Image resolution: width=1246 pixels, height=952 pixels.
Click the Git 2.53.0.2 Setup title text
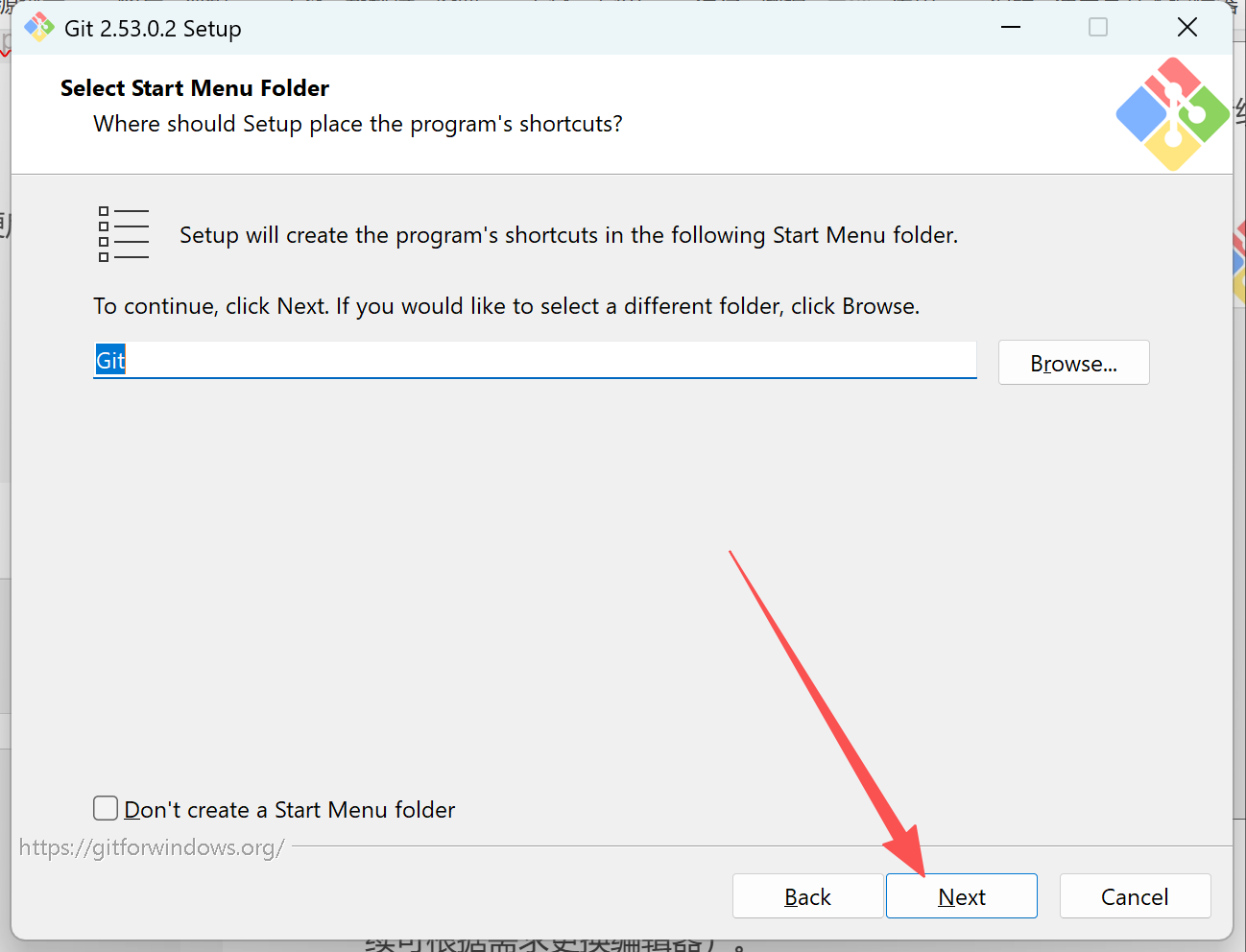(x=153, y=29)
